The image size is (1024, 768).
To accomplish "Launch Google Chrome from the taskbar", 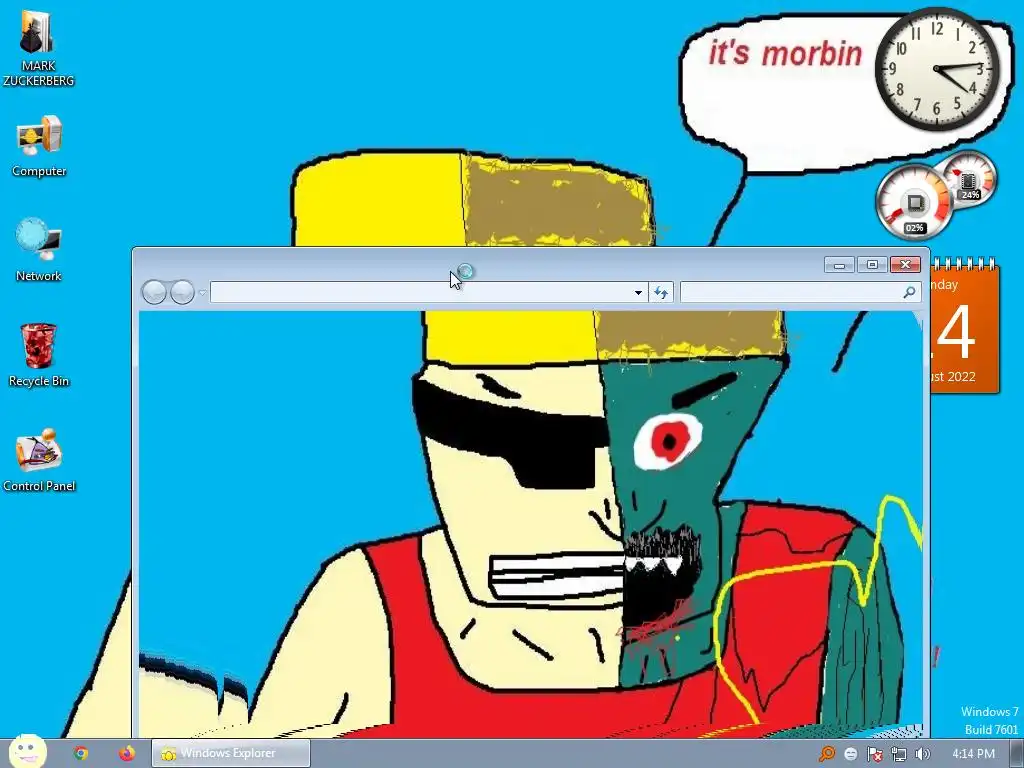I will [81, 753].
